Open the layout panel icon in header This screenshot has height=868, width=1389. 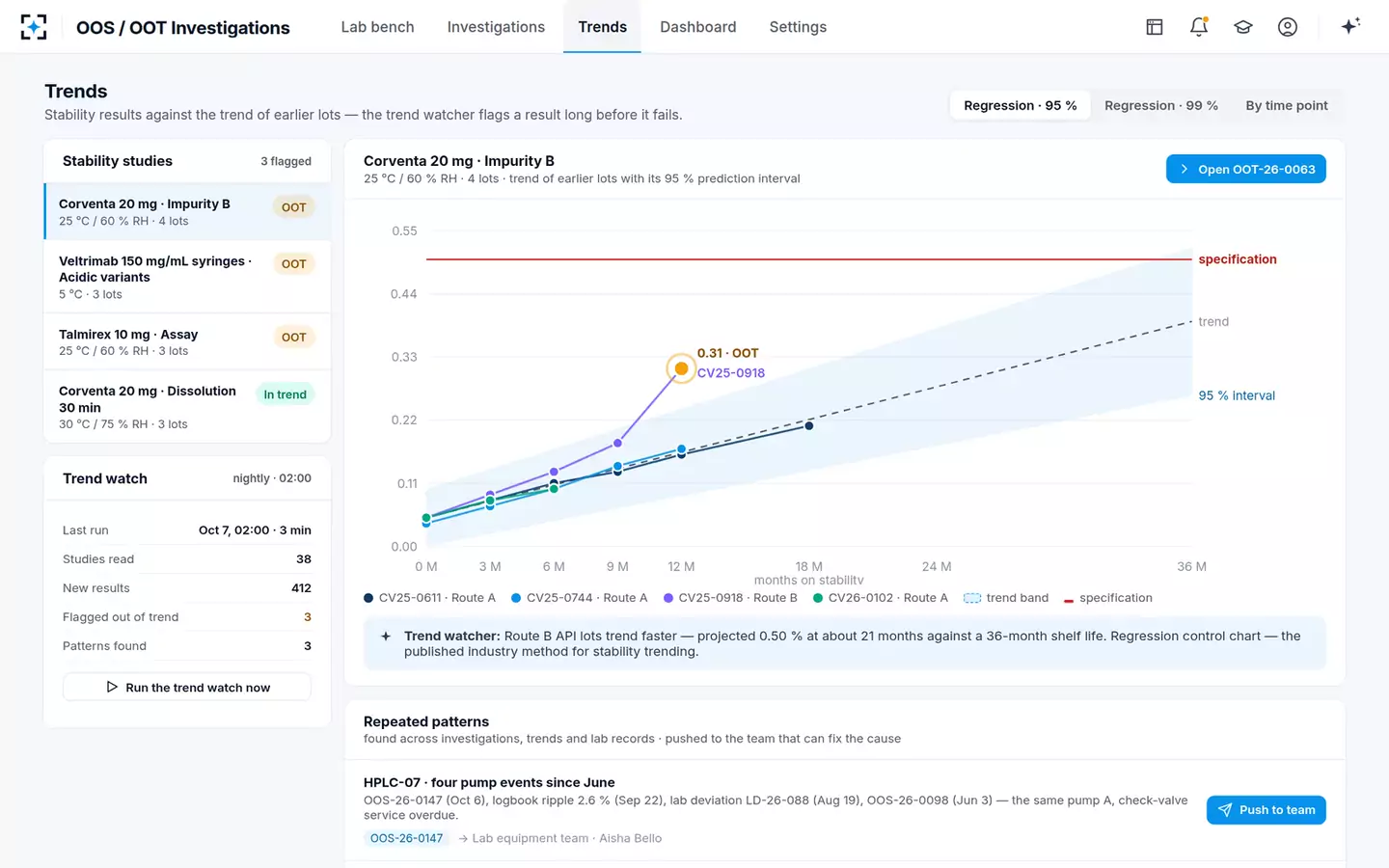(1155, 27)
